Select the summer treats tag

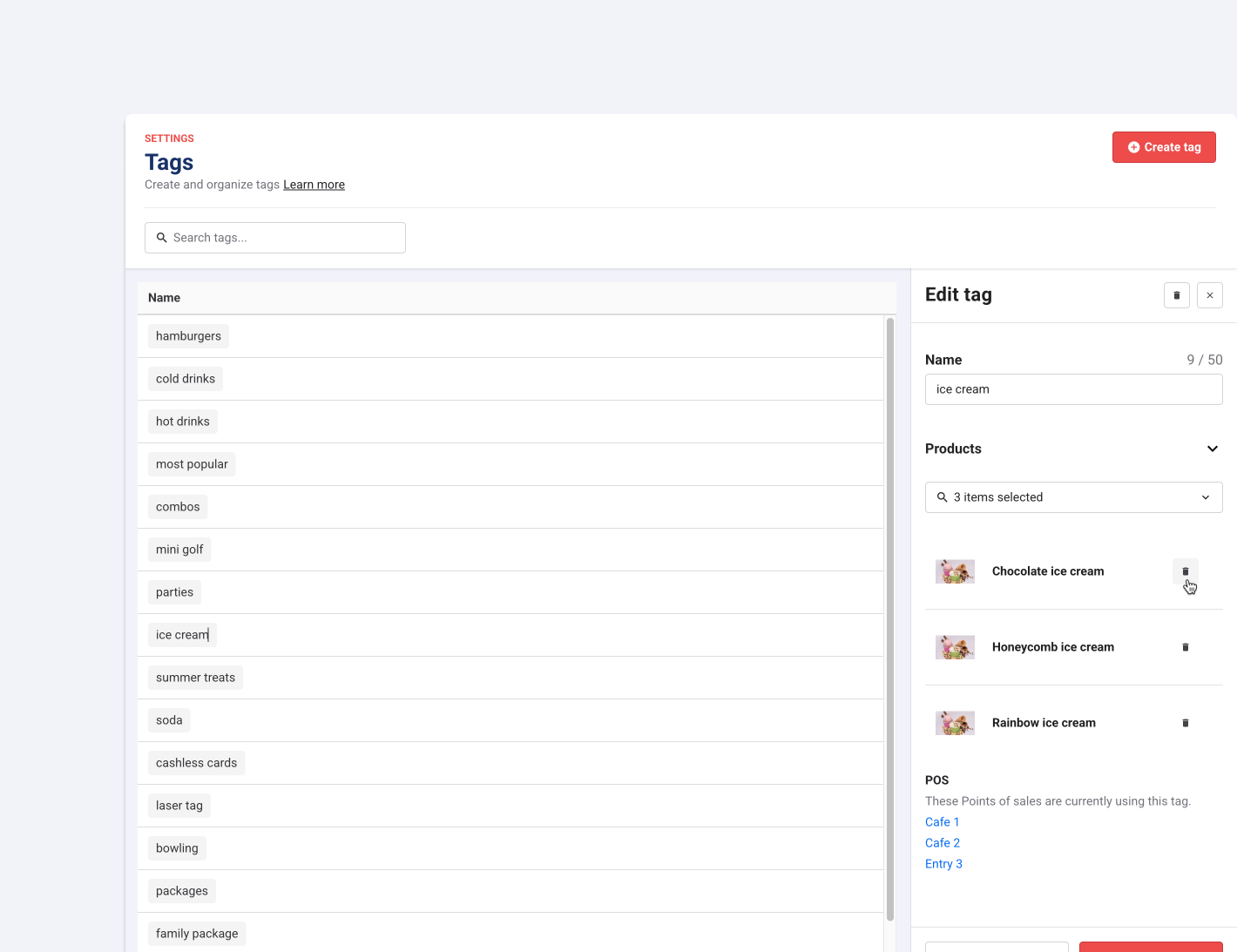(x=195, y=678)
